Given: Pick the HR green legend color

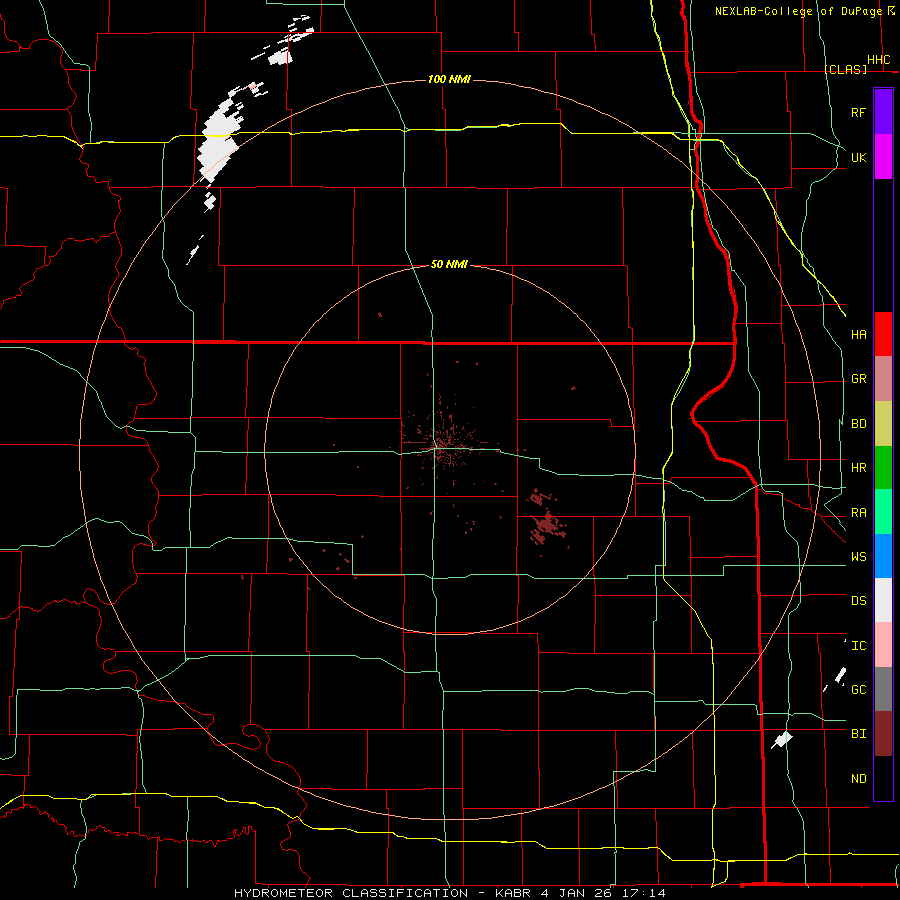Looking at the screenshot, I should tap(883, 468).
